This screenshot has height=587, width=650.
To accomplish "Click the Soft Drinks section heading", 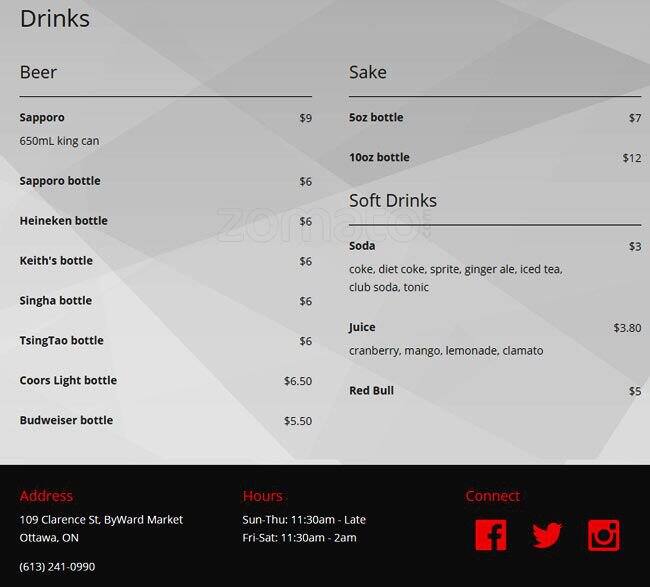I will 393,200.
